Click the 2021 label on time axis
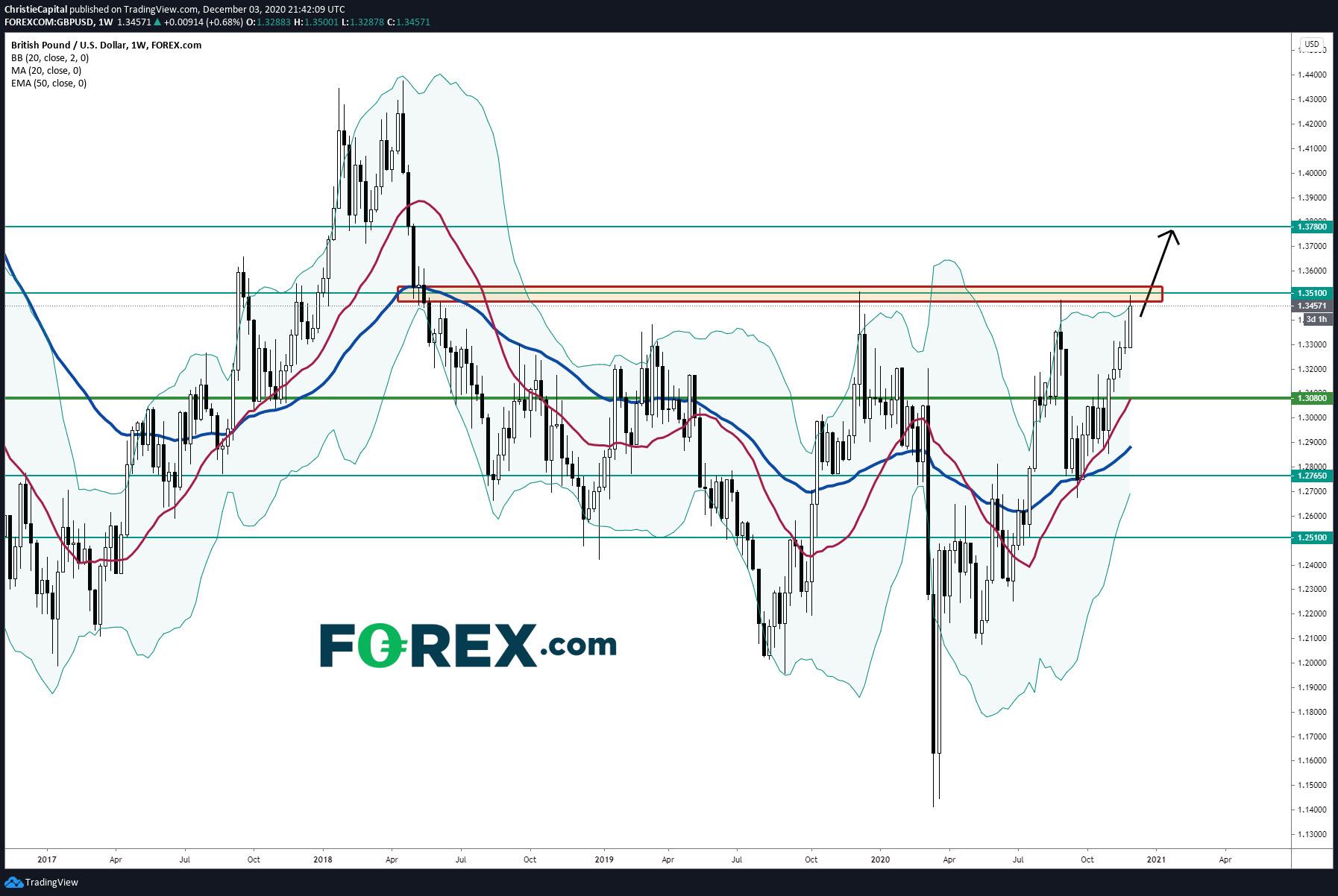 tap(1156, 859)
